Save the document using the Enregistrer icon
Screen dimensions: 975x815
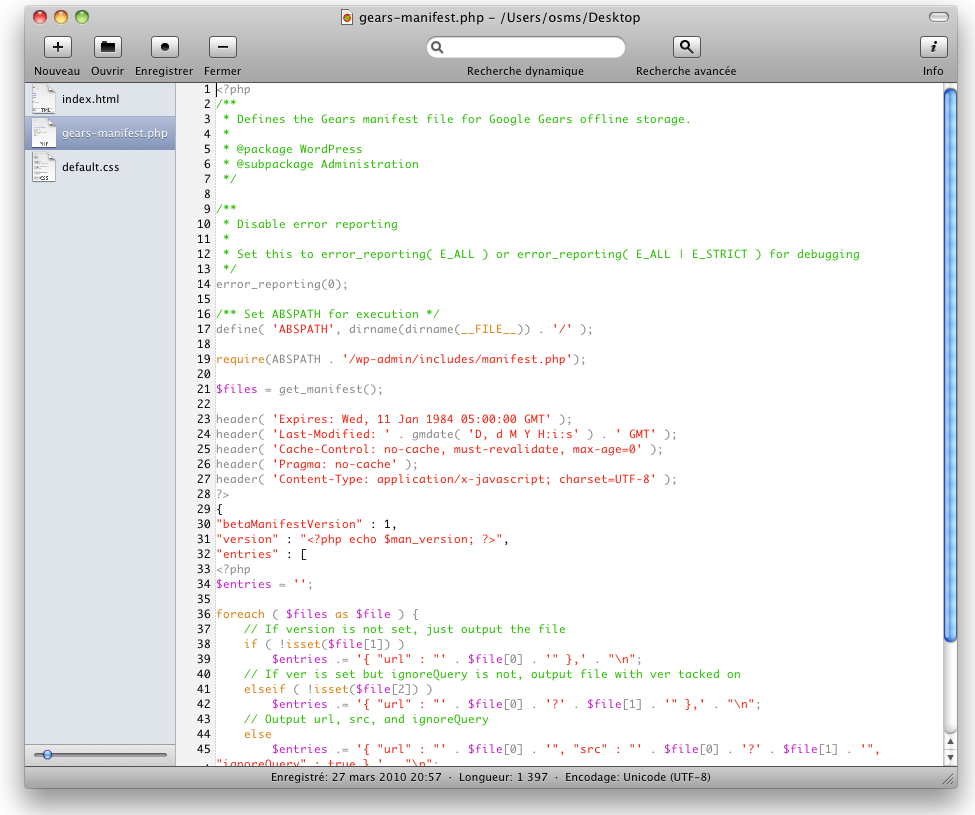pyautogui.click(x=164, y=47)
